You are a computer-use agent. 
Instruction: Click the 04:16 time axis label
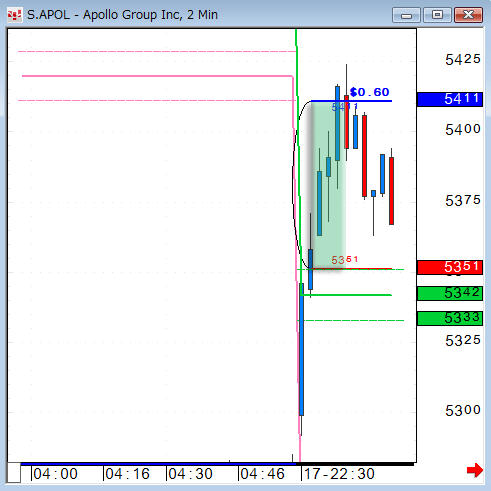127,474
